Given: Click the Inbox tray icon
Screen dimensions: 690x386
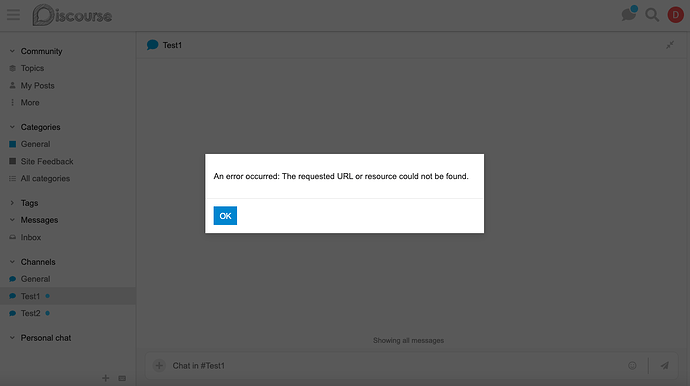Looking at the screenshot, I should click(12, 237).
